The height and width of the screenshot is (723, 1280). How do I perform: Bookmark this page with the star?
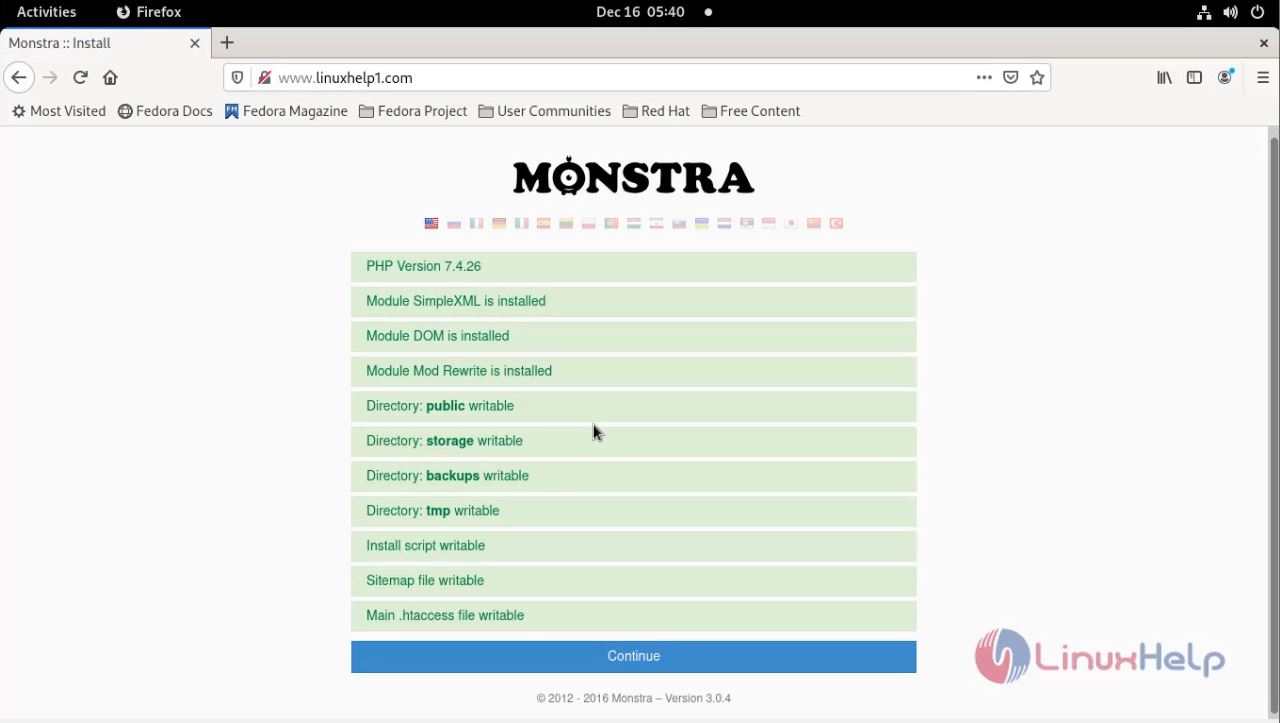(x=1037, y=77)
